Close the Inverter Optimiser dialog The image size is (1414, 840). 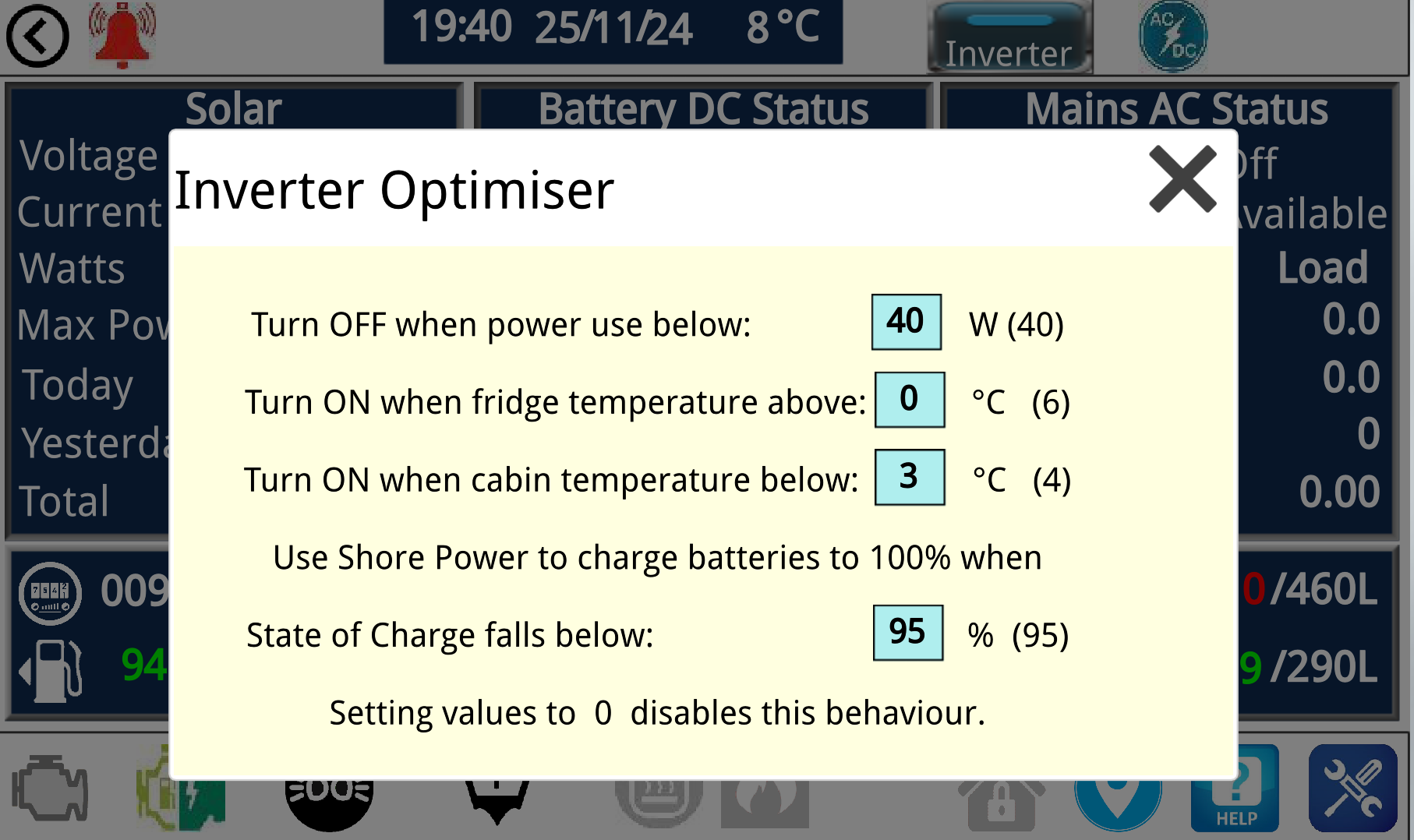pyautogui.click(x=1182, y=179)
